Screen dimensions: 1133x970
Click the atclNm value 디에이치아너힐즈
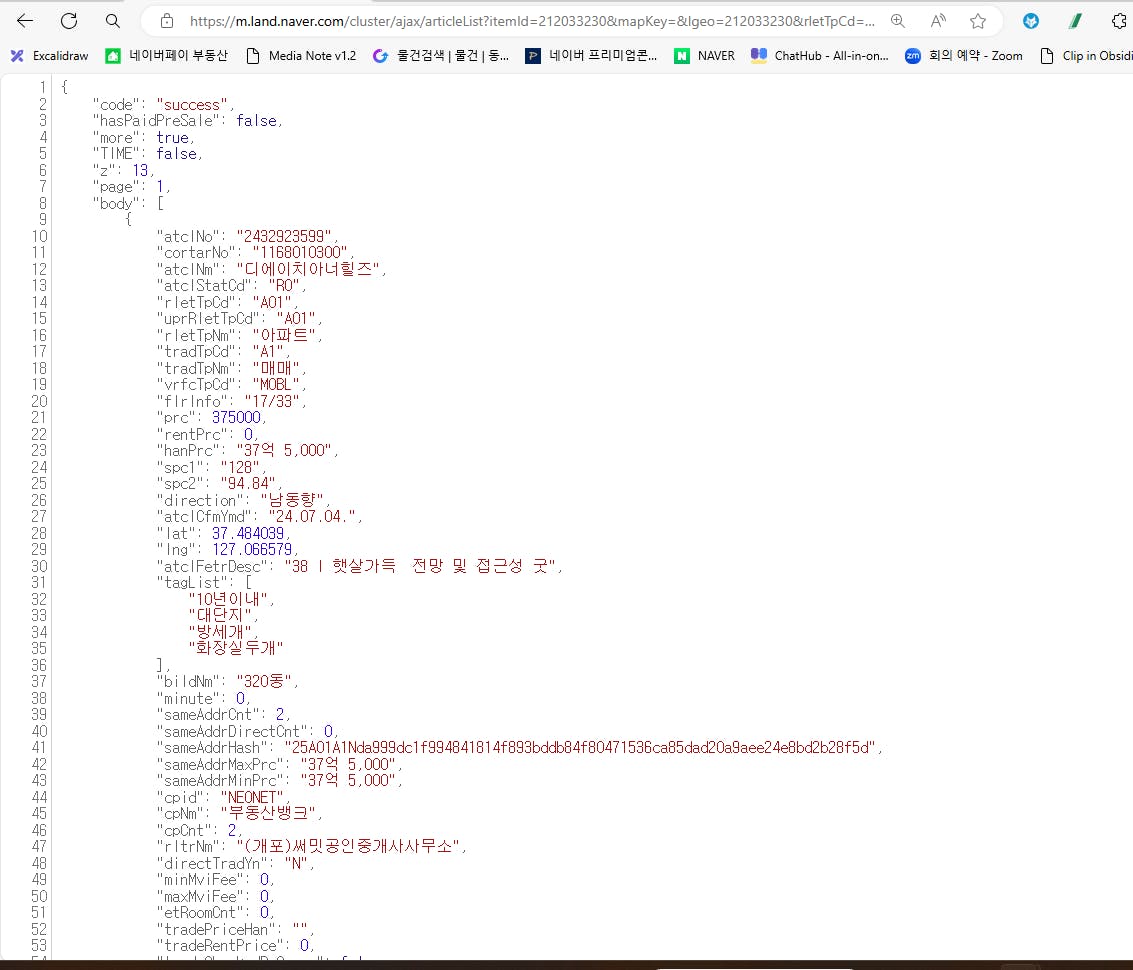(308, 269)
